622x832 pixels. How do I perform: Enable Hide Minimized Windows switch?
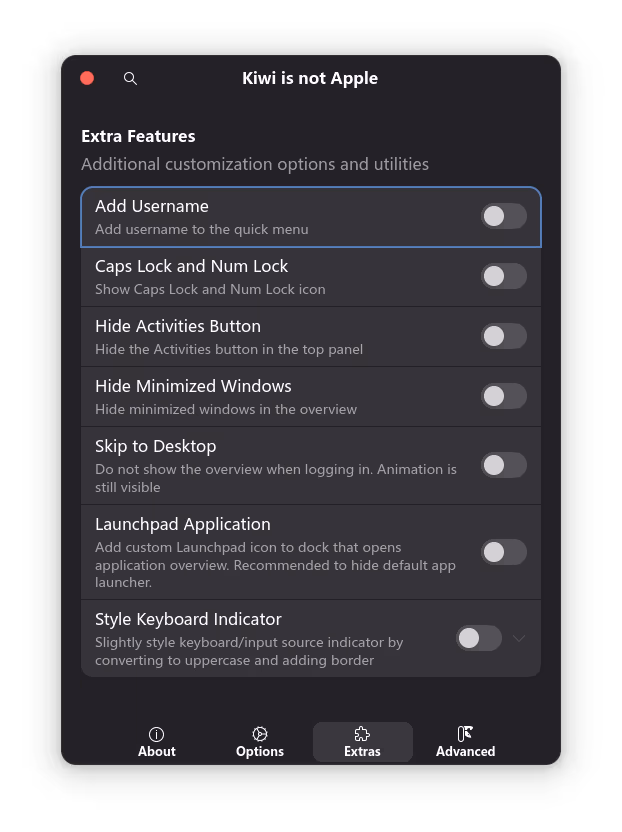[504, 396]
